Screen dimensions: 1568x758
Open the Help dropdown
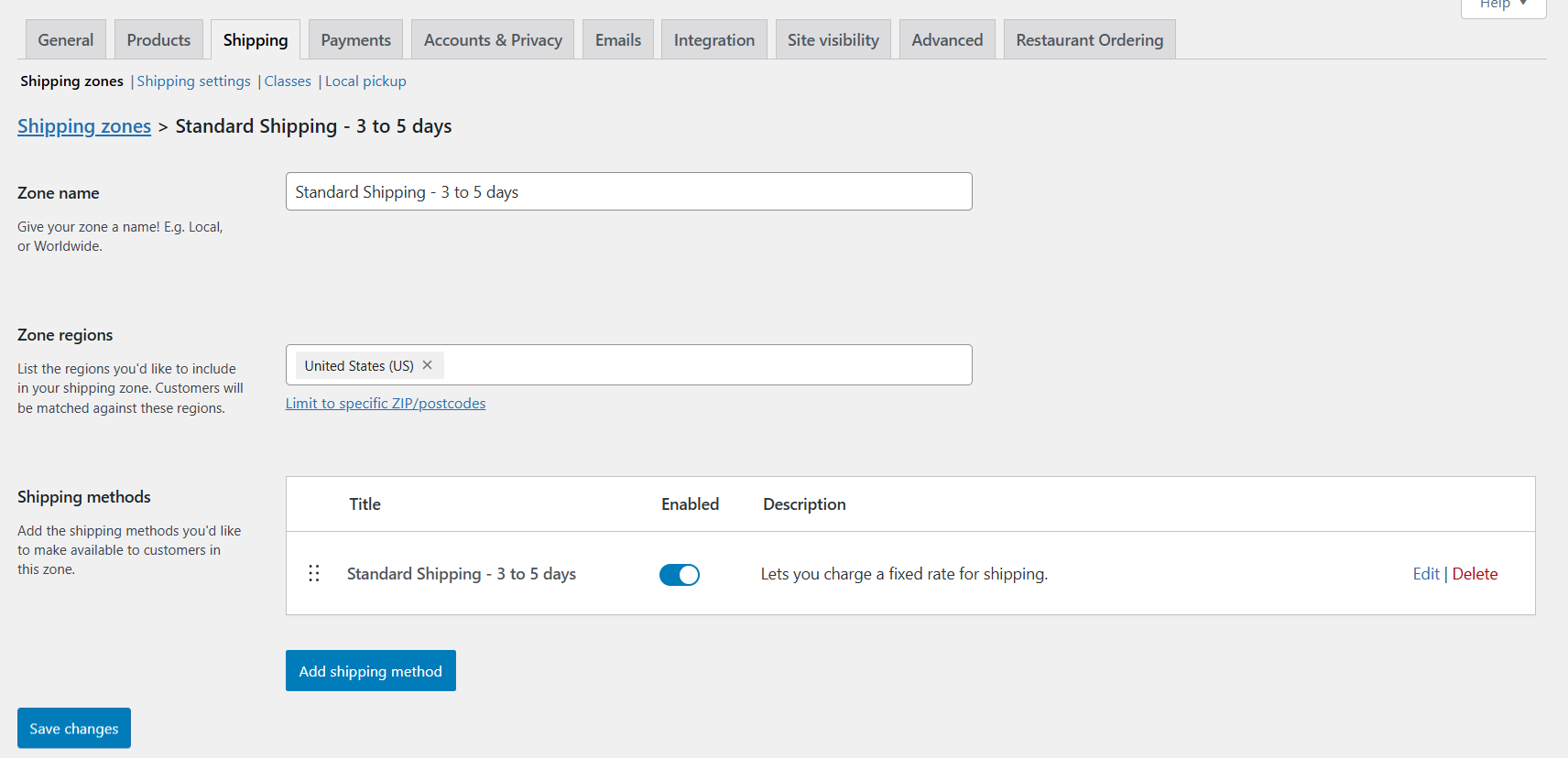click(1503, 5)
